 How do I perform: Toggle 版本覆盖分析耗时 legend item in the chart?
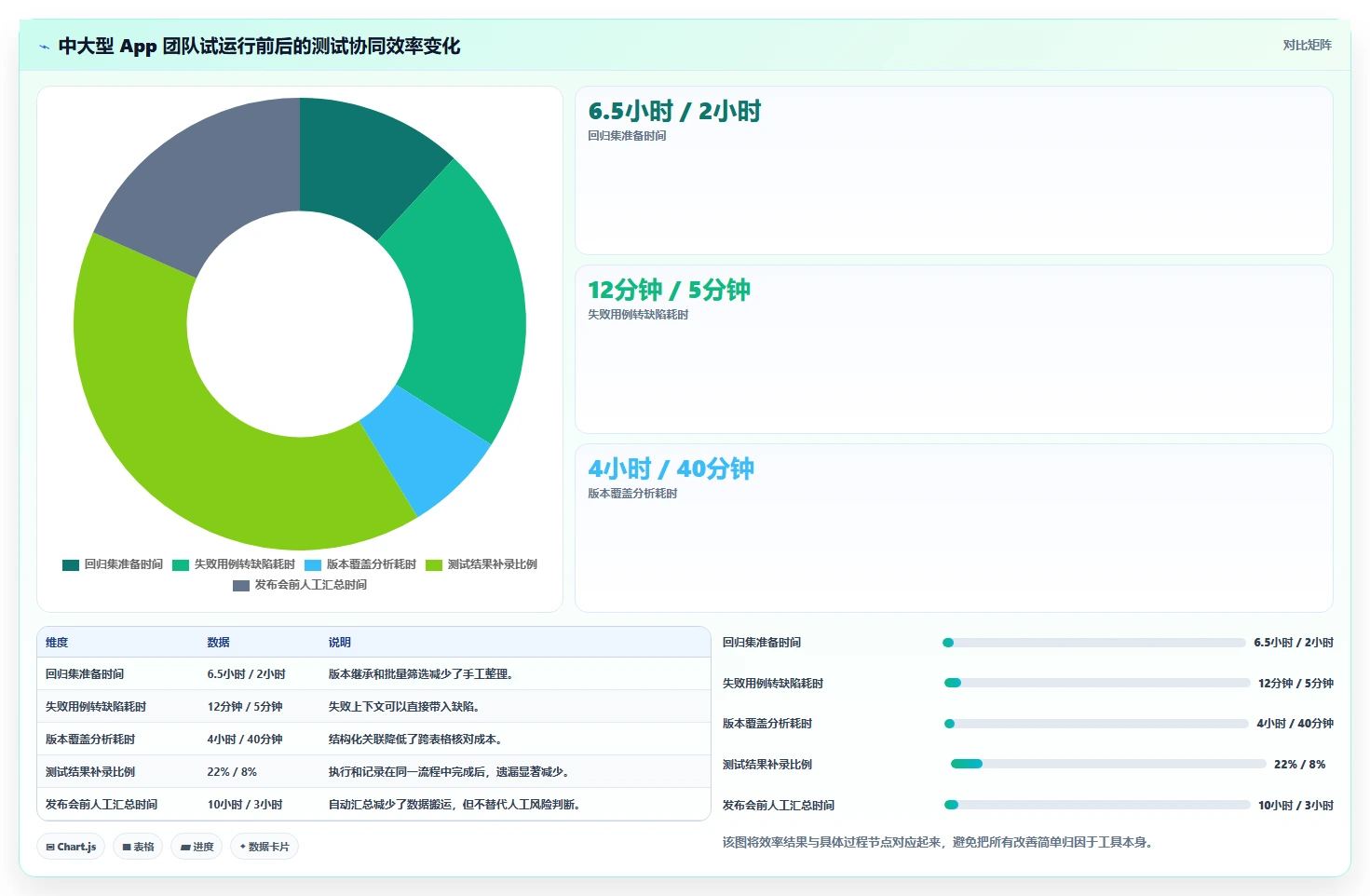[360, 564]
